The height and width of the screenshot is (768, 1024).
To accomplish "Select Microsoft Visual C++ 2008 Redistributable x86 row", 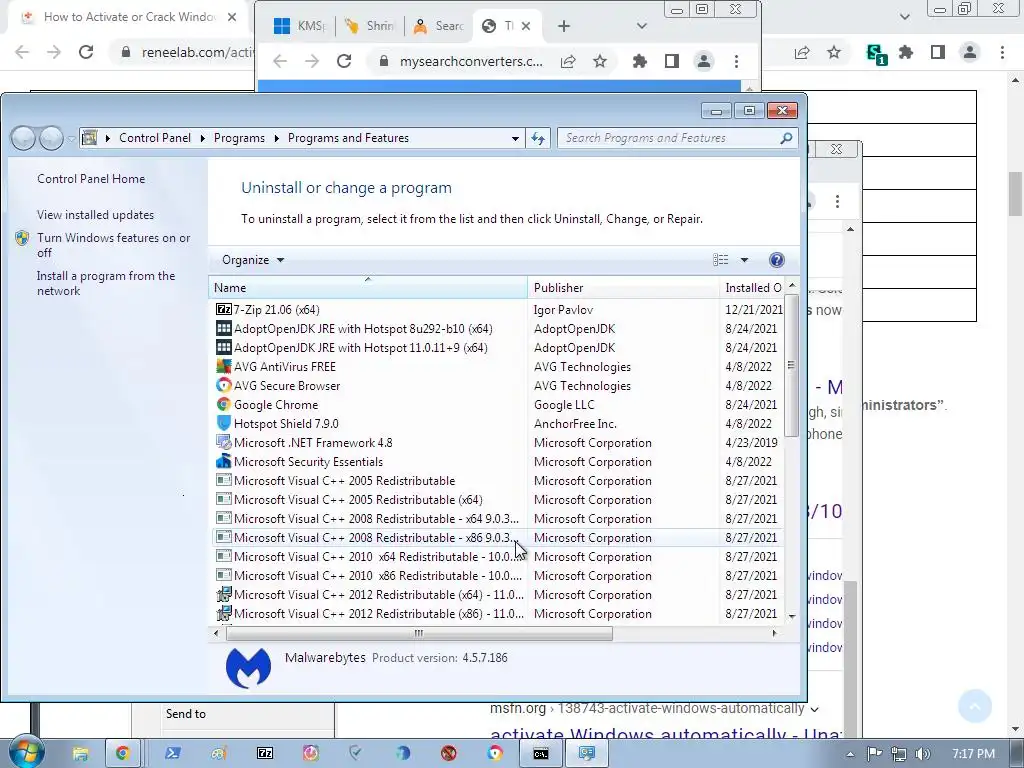I will (498, 537).
